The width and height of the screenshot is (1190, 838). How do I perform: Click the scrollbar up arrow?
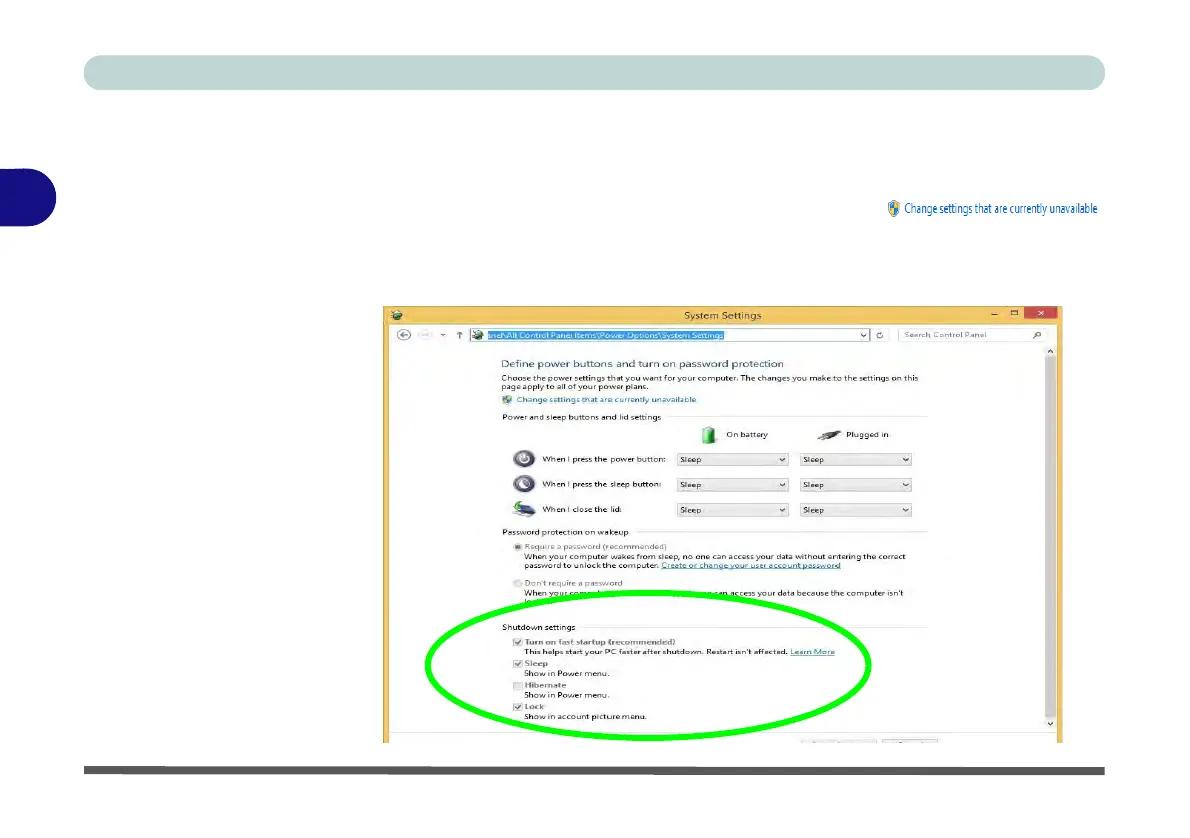coord(1050,351)
